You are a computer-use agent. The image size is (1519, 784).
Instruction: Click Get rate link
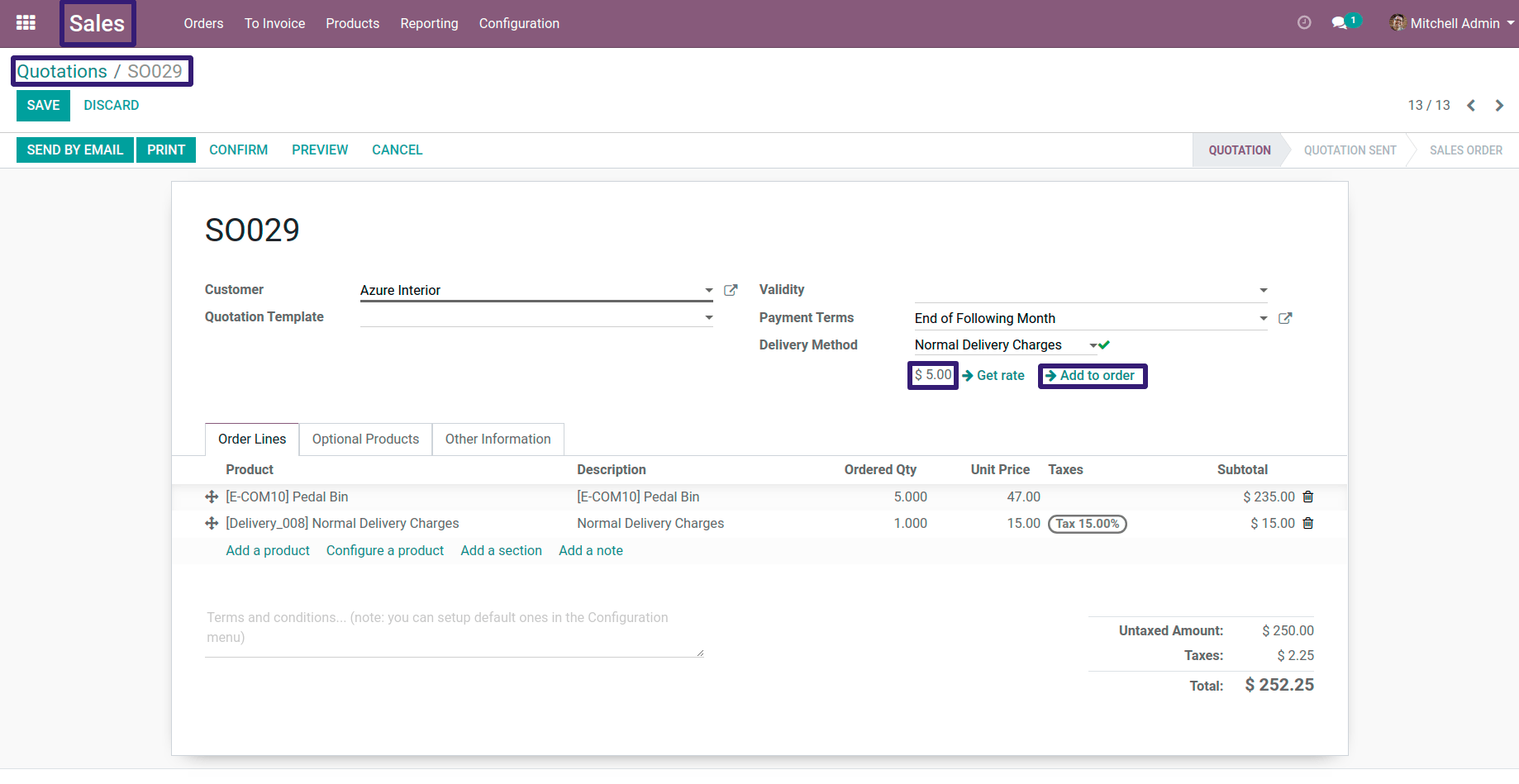[993, 375]
